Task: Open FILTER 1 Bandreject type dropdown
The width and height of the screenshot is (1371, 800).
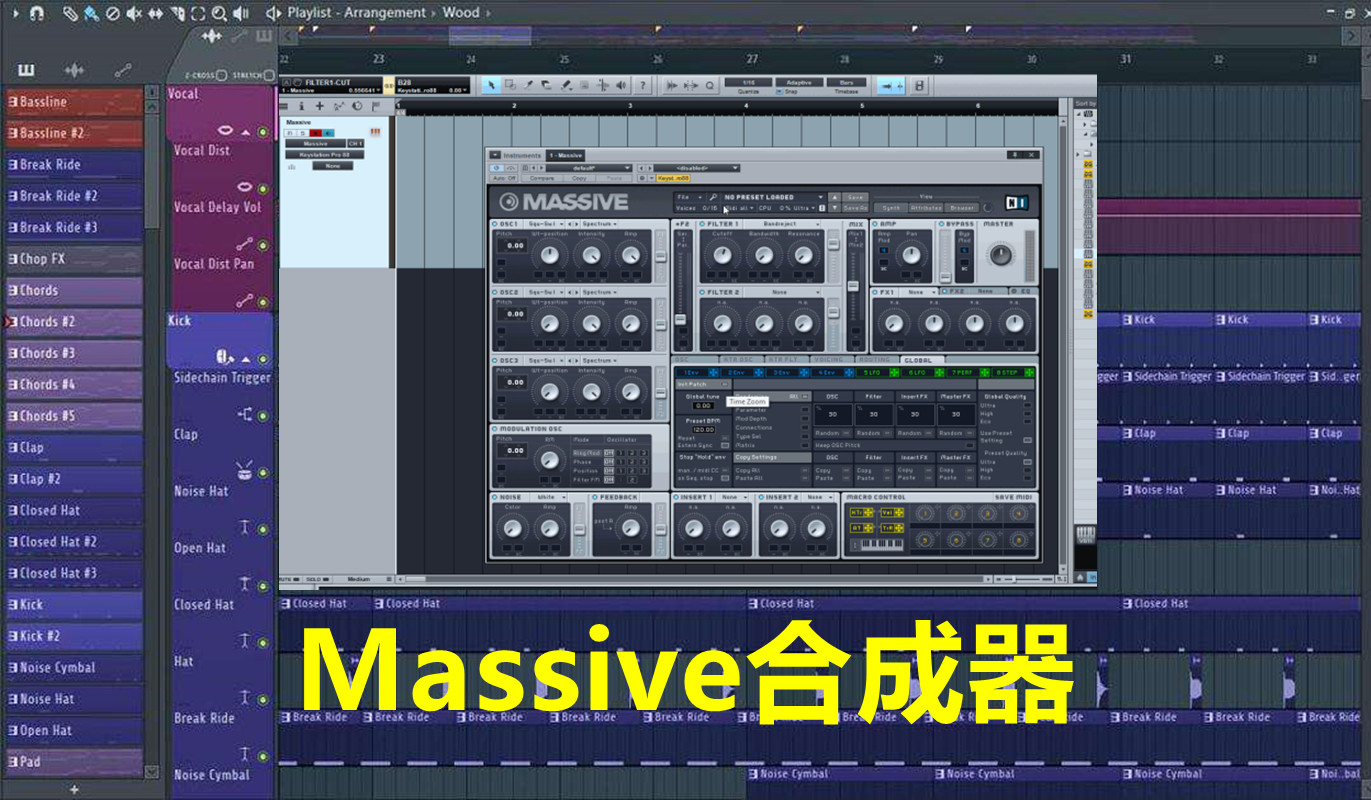Action: click(x=783, y=224)
